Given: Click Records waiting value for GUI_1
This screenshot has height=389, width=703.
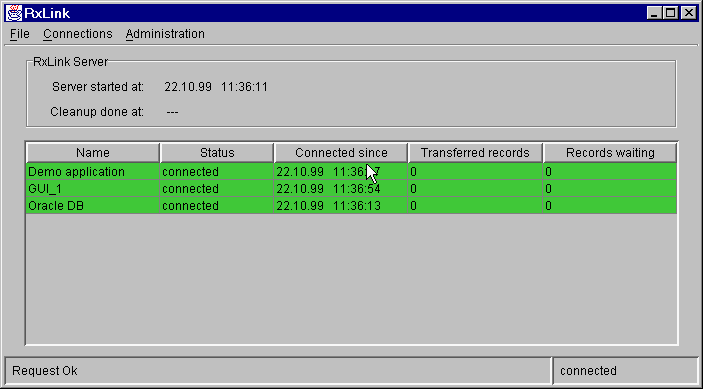Looking at the screenshot, I should coord(610,189).
